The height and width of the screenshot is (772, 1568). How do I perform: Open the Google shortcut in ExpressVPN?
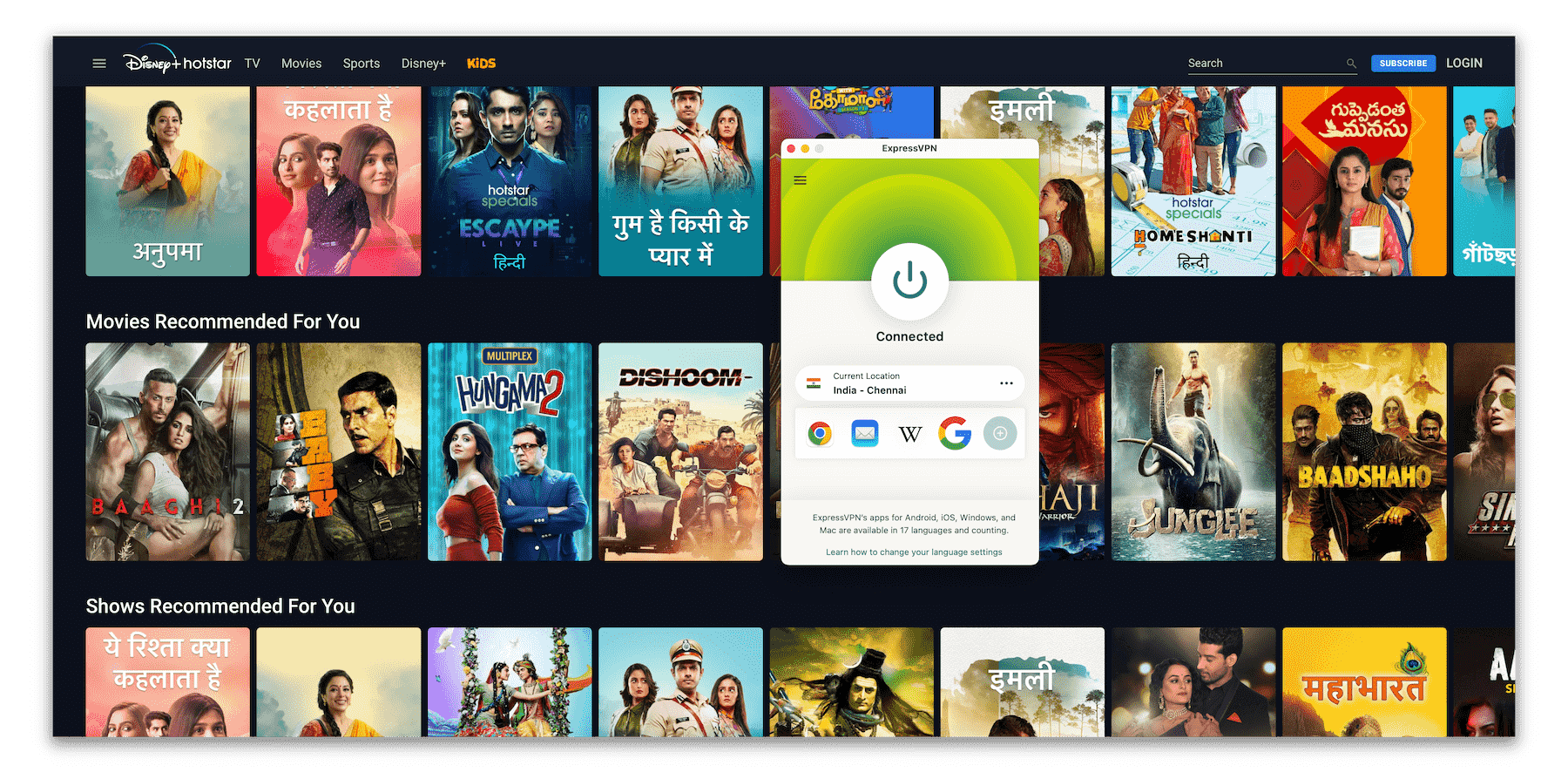pos(955,433)
